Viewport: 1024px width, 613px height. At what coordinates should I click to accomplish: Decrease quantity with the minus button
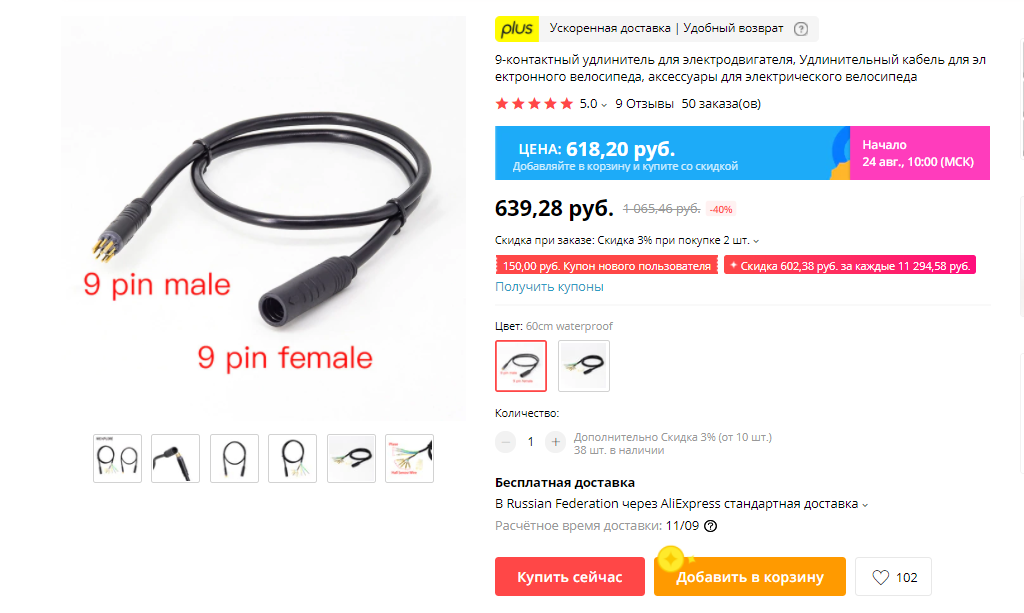[x=505, y=442]
